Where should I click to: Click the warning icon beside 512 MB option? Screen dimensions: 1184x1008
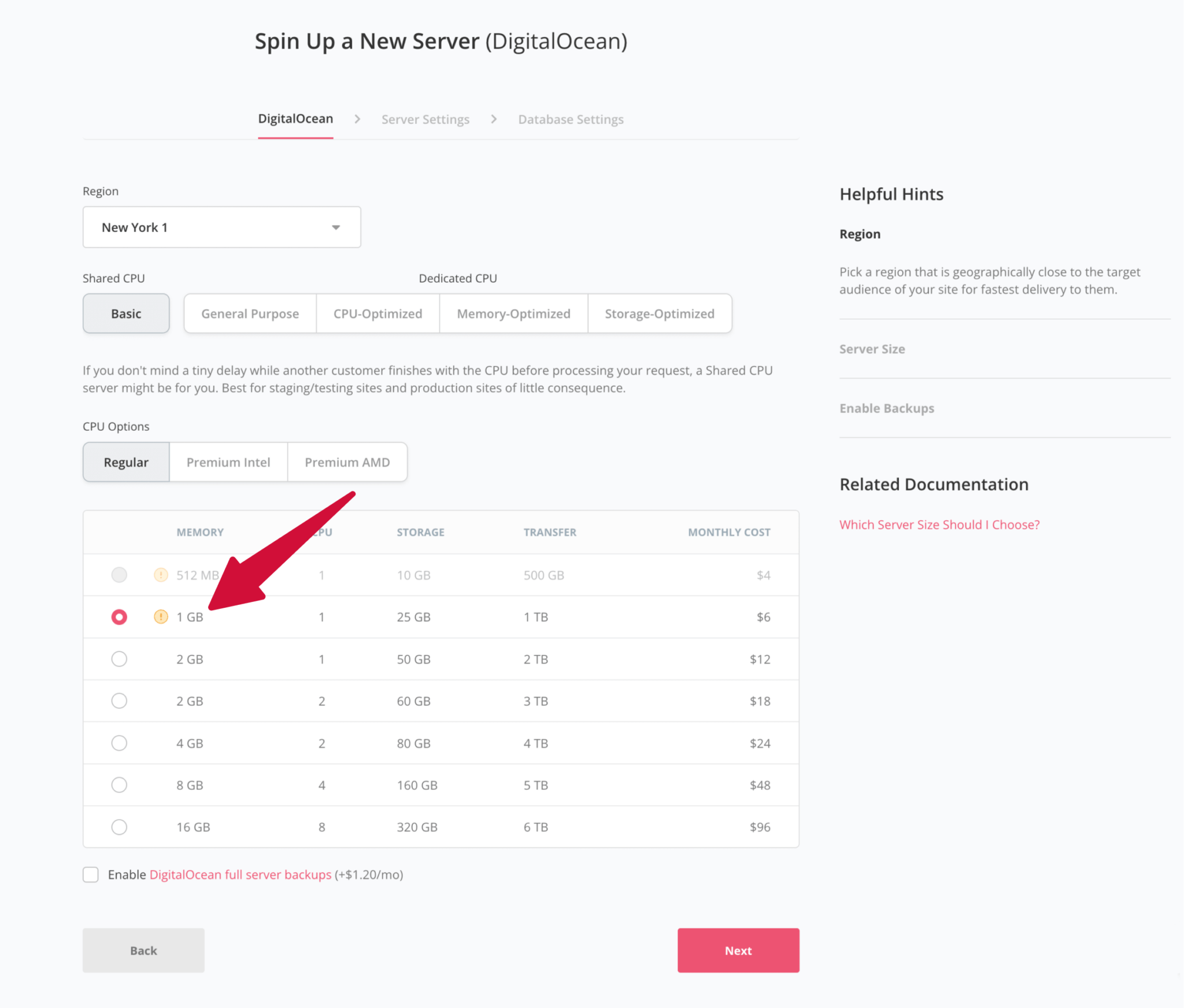[160, 575]
